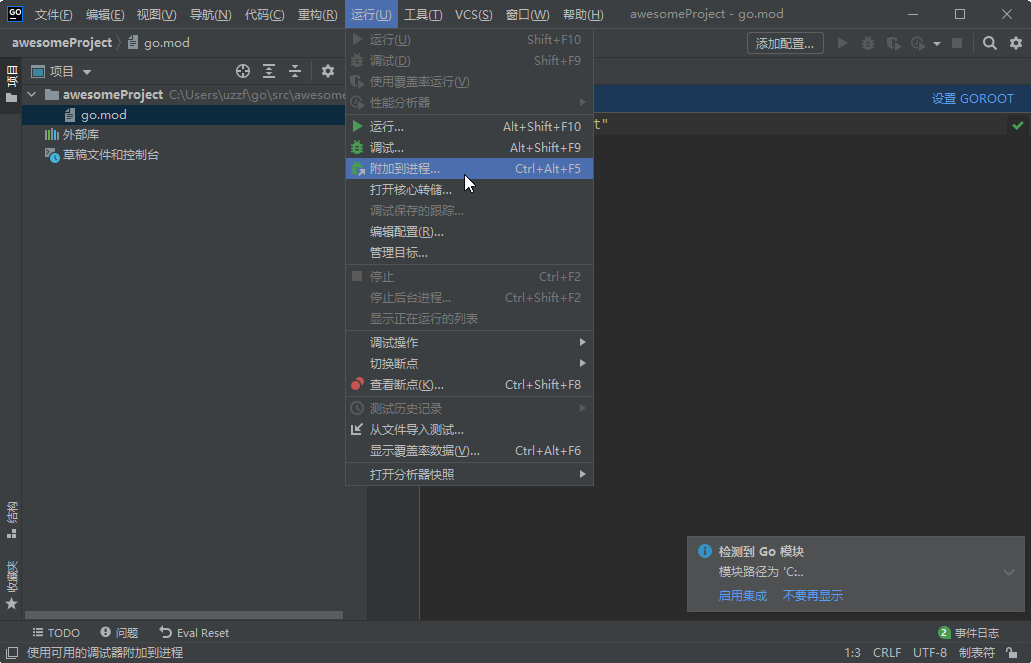
Task: Open the 工具(T) menu
Action: (423, 14)
